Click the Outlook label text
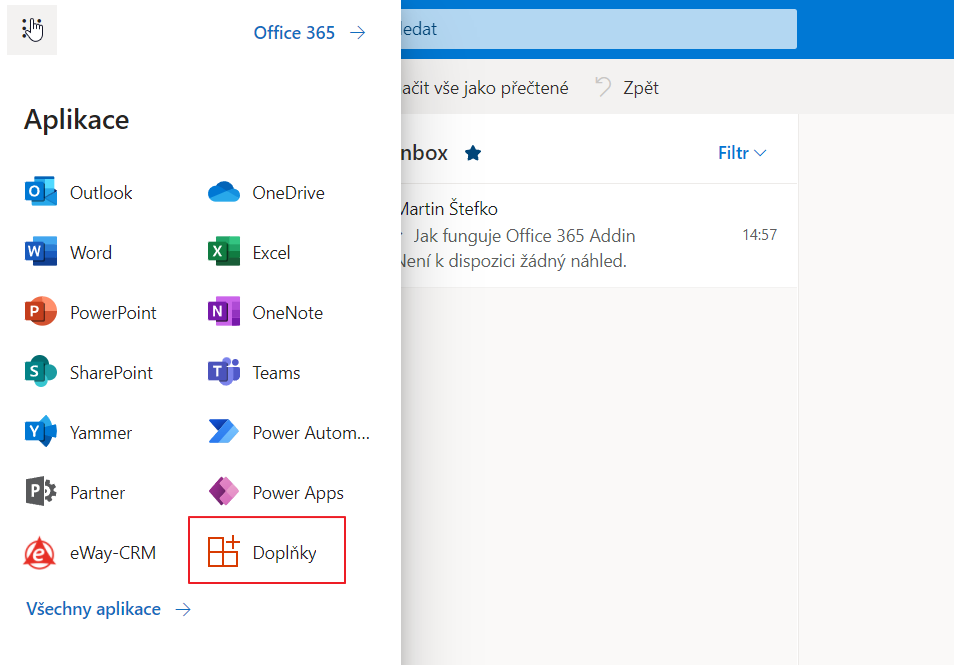 101,193
